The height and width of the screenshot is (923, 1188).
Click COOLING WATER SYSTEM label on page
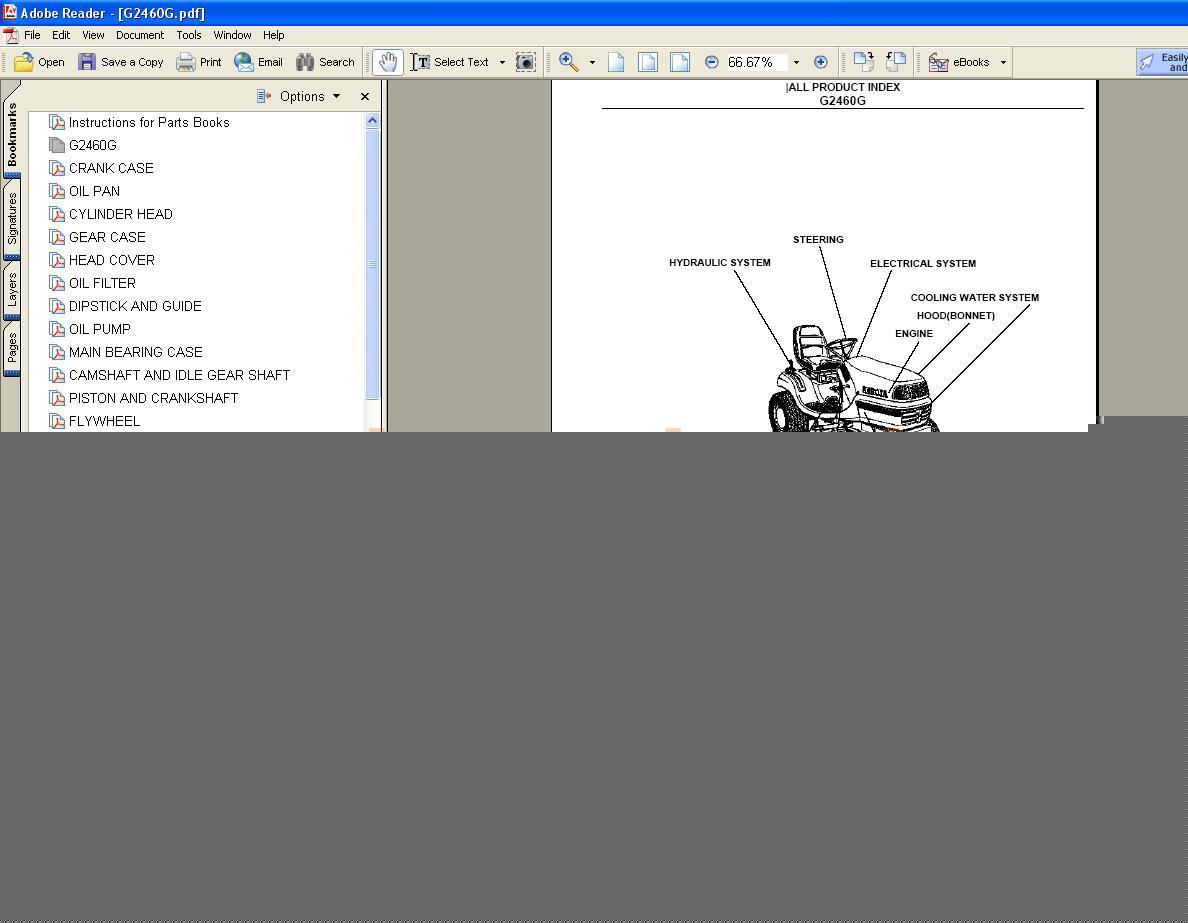click(x=974, y=298)
